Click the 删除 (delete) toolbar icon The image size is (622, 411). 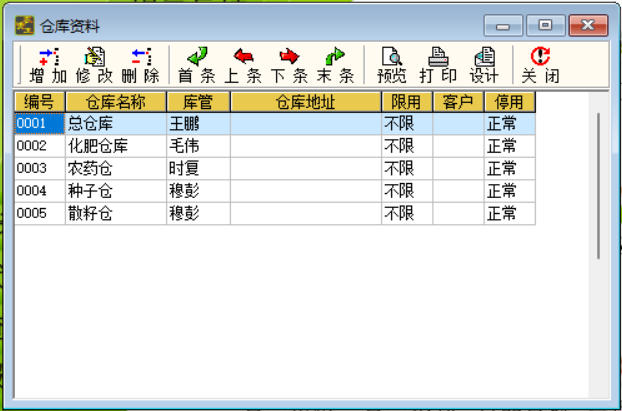(x=140, y=65)
